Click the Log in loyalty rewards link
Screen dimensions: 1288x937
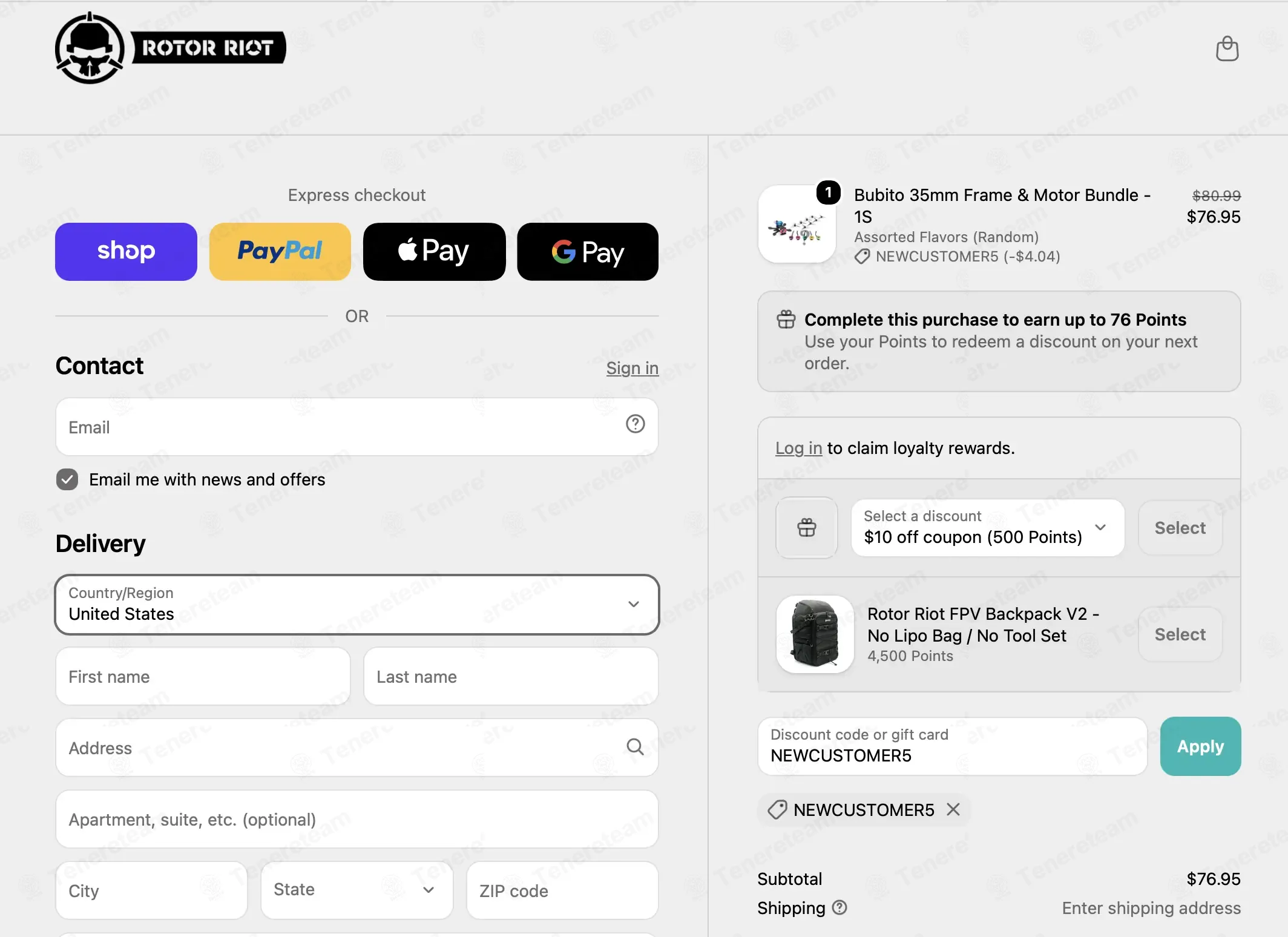(x=798, y=448)
